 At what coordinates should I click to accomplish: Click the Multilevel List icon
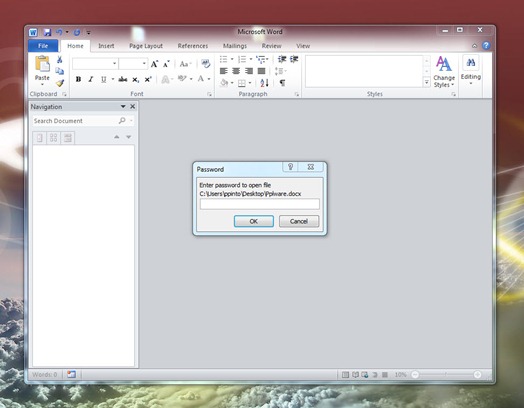(x=261, y=59)
